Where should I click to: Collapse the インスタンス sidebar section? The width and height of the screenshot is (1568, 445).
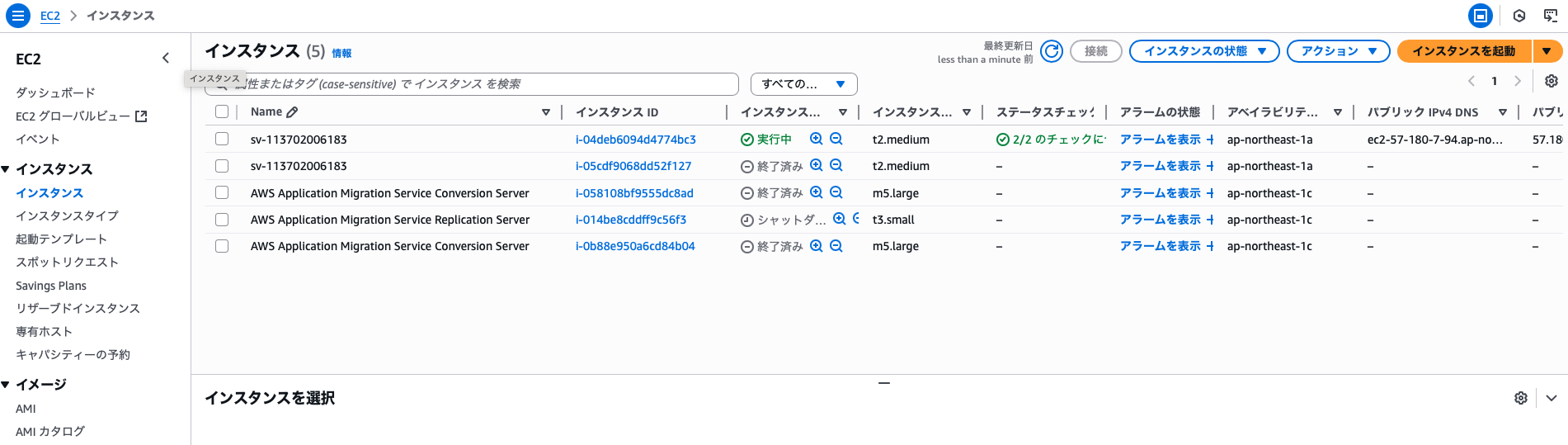[6, 169]
